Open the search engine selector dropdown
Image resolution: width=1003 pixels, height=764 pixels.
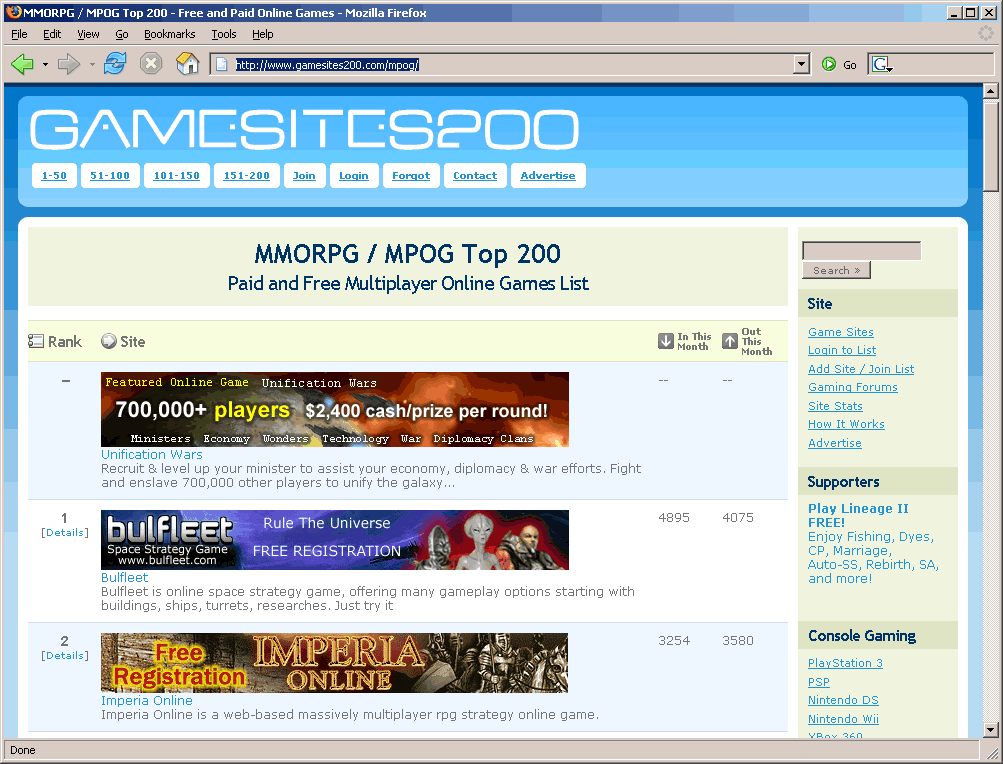point(882,64)
